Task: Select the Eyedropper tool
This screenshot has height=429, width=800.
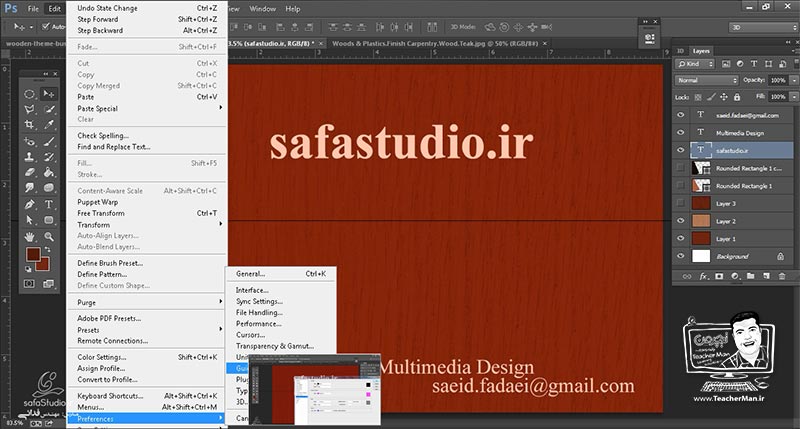Action: pyautogui.click(x=49, y=124)
